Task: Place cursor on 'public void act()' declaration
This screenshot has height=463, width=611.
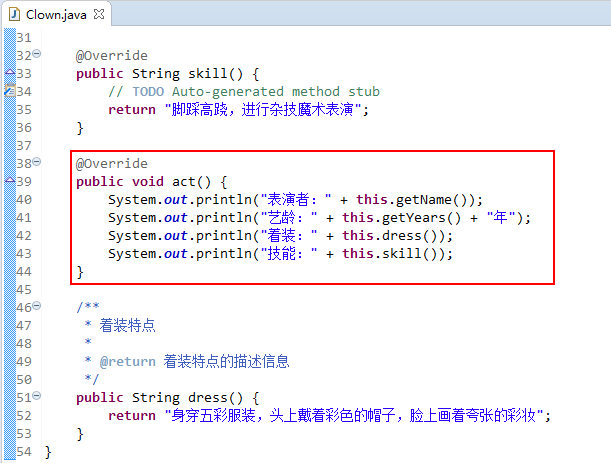Action: click(x=152, y=182)
